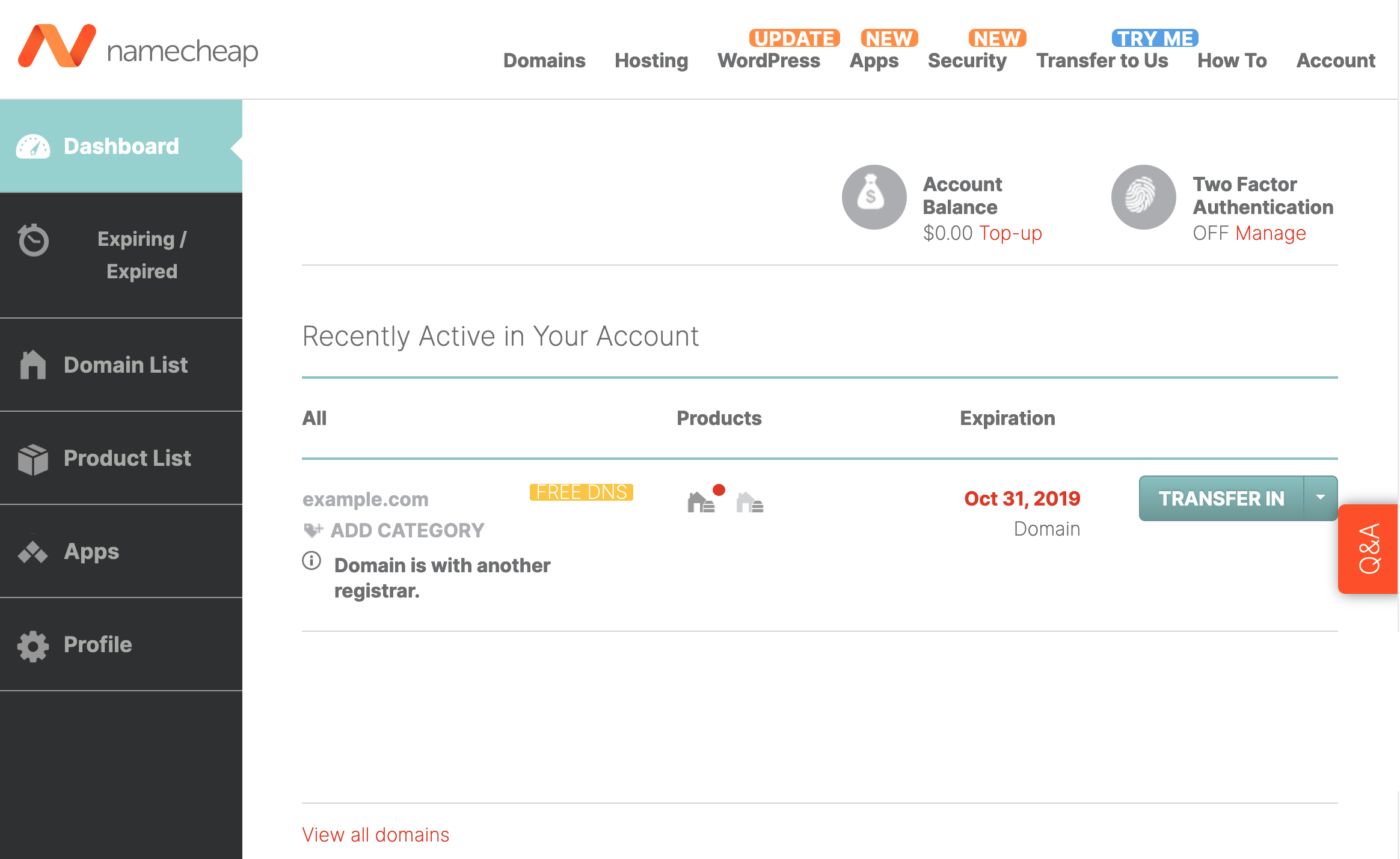Click the Top-up link
This screenshot has height=859, width=1400.
click(x=1010, y=233)
